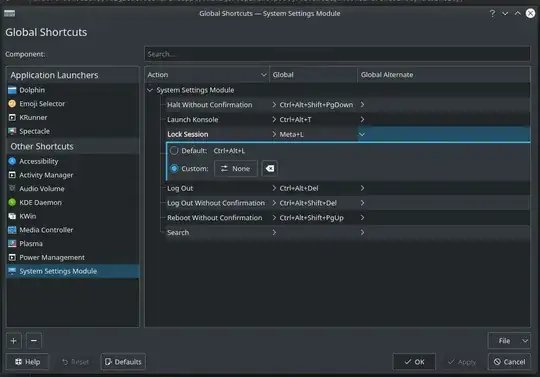Screen dimensions: 540x377
Task: Remove component with minus button
Action: tap(34, 341)
